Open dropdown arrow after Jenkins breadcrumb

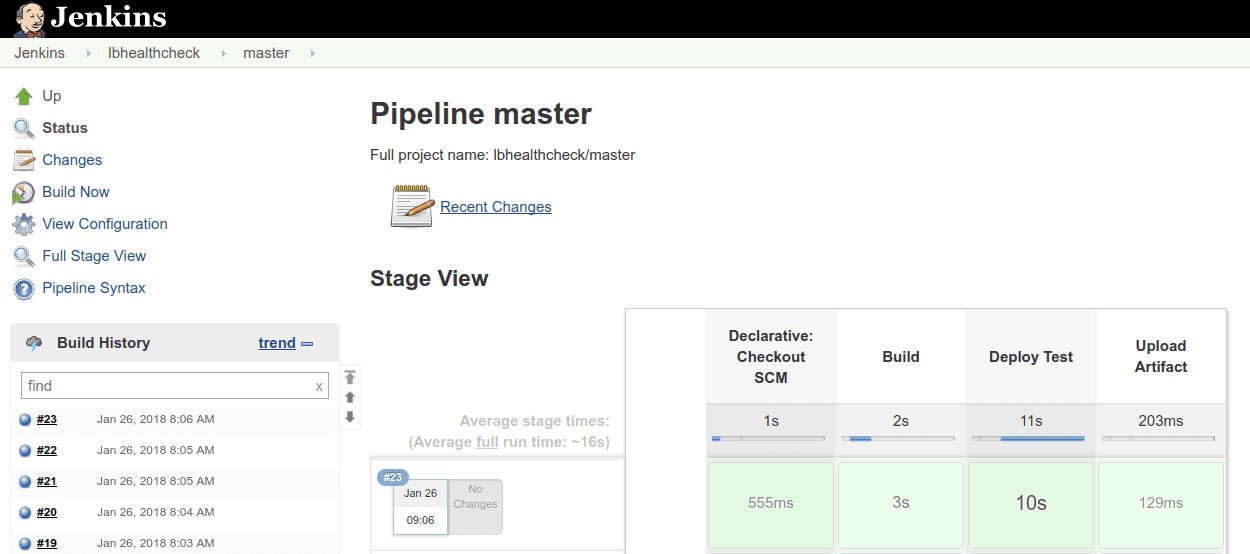(x=87, y=53)
